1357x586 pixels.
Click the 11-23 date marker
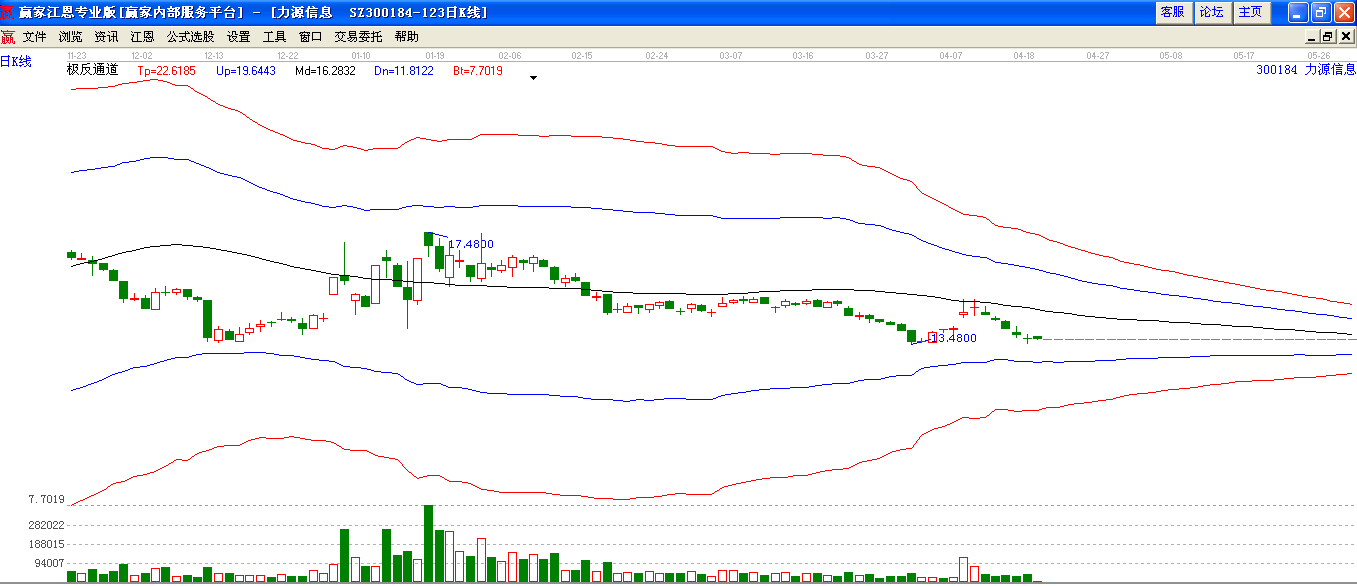pyautogui.click(x=77, y=56)
